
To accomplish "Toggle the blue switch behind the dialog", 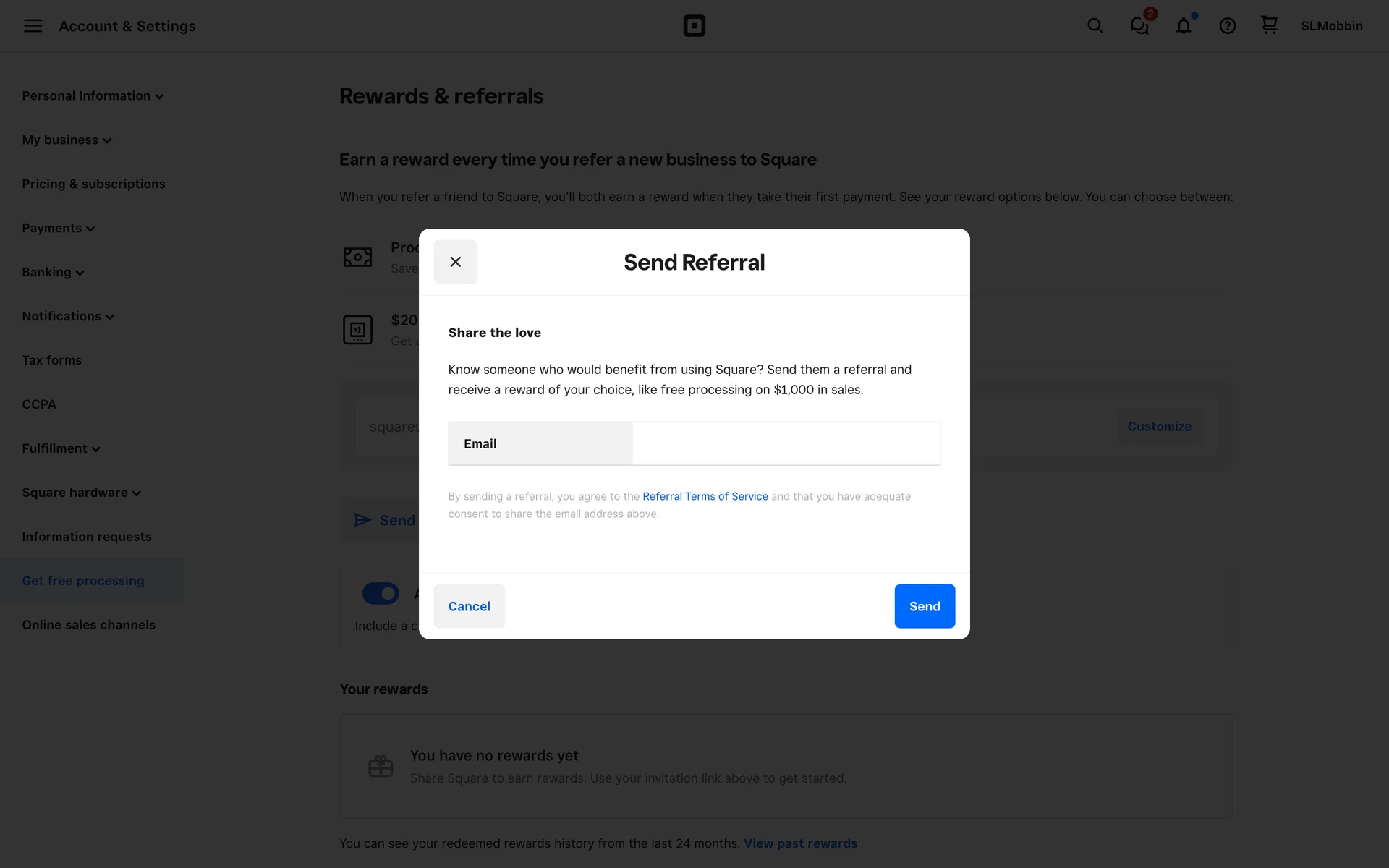I will click(x=381, y=594).
